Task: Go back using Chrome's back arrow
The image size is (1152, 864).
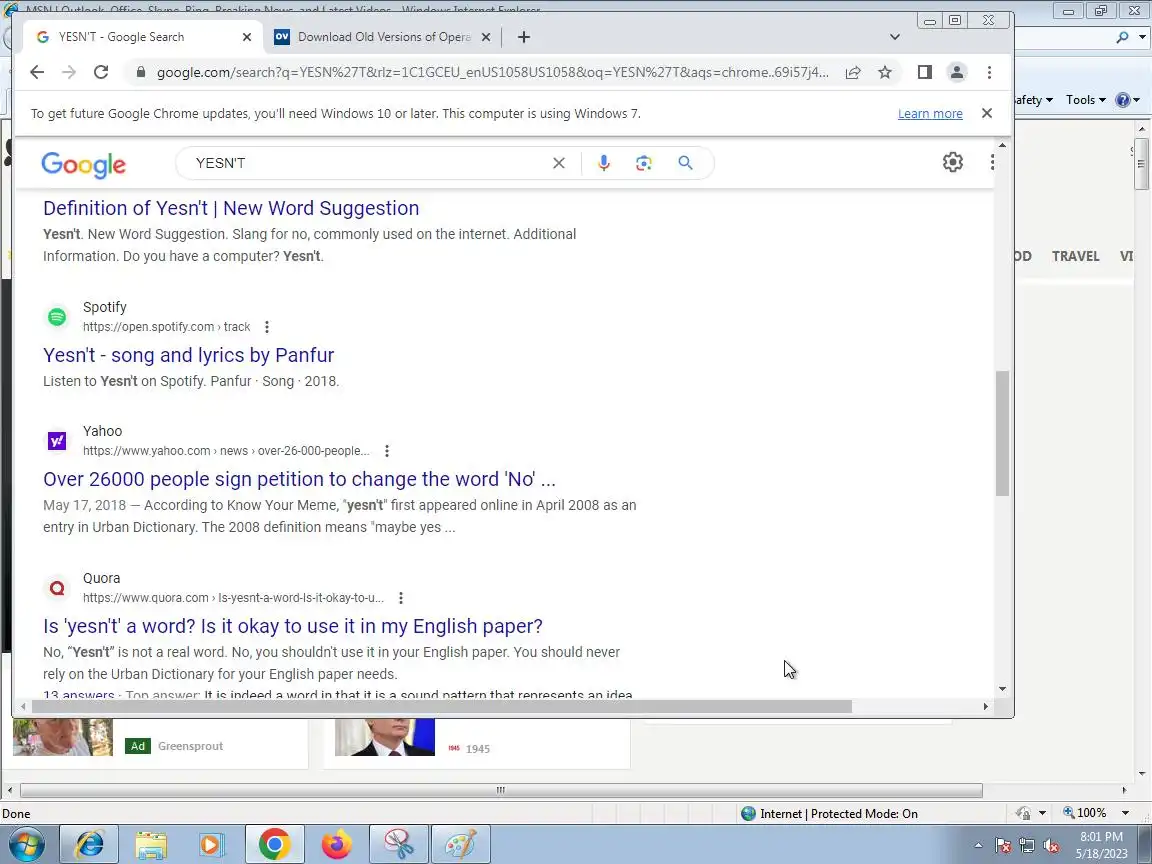Action: pos(37,72)
